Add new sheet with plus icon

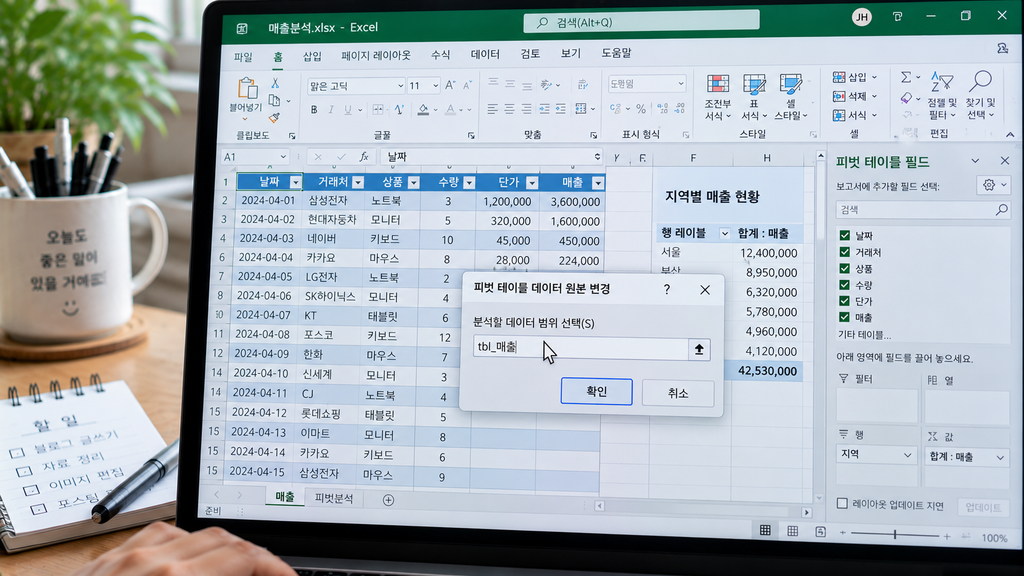388,500
